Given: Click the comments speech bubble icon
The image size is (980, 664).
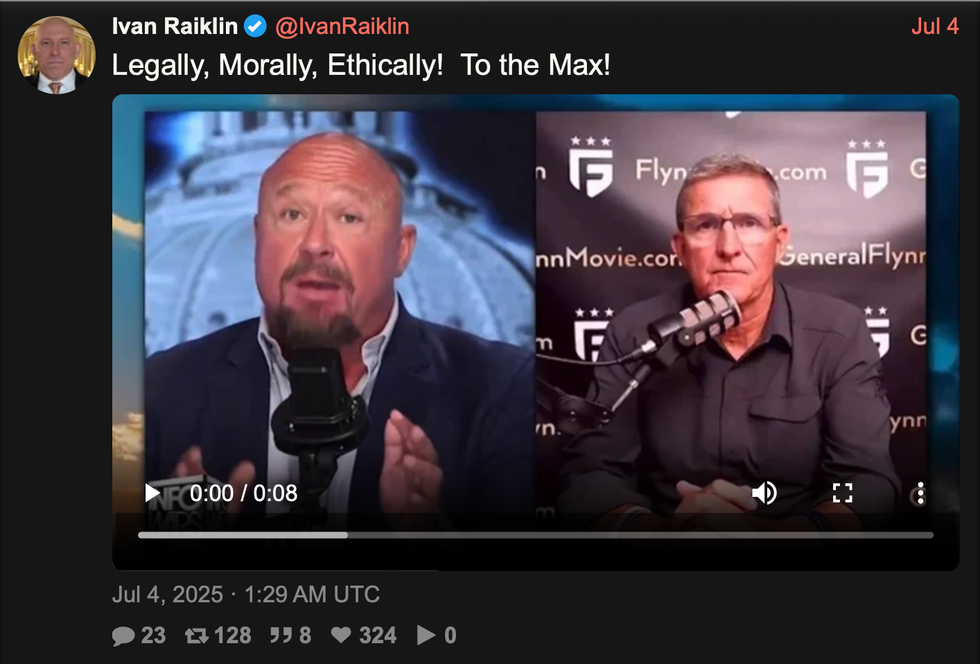Looking at the screenshot, I should click(x=123, y=636).
